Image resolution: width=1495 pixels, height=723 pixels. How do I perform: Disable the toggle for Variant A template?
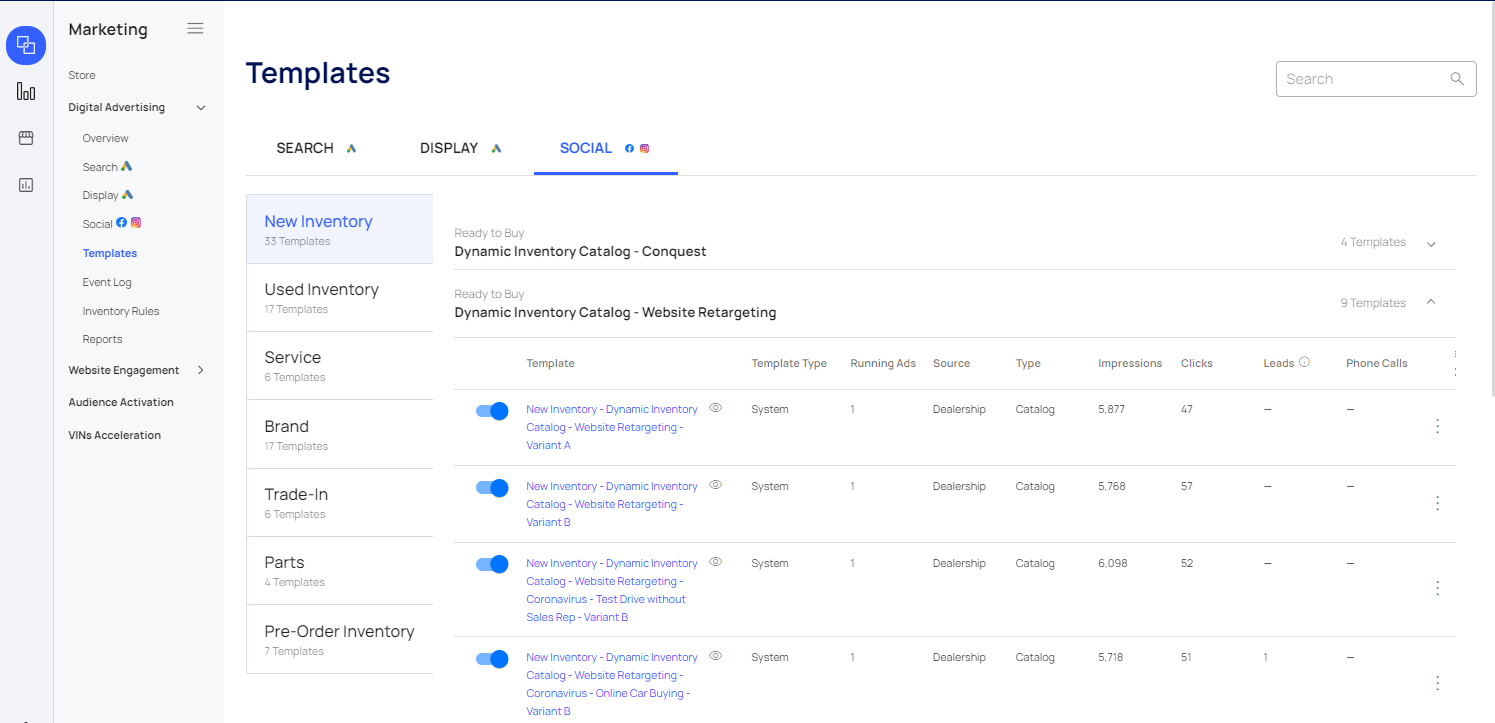pyautogui.click(x=492, y=411)
